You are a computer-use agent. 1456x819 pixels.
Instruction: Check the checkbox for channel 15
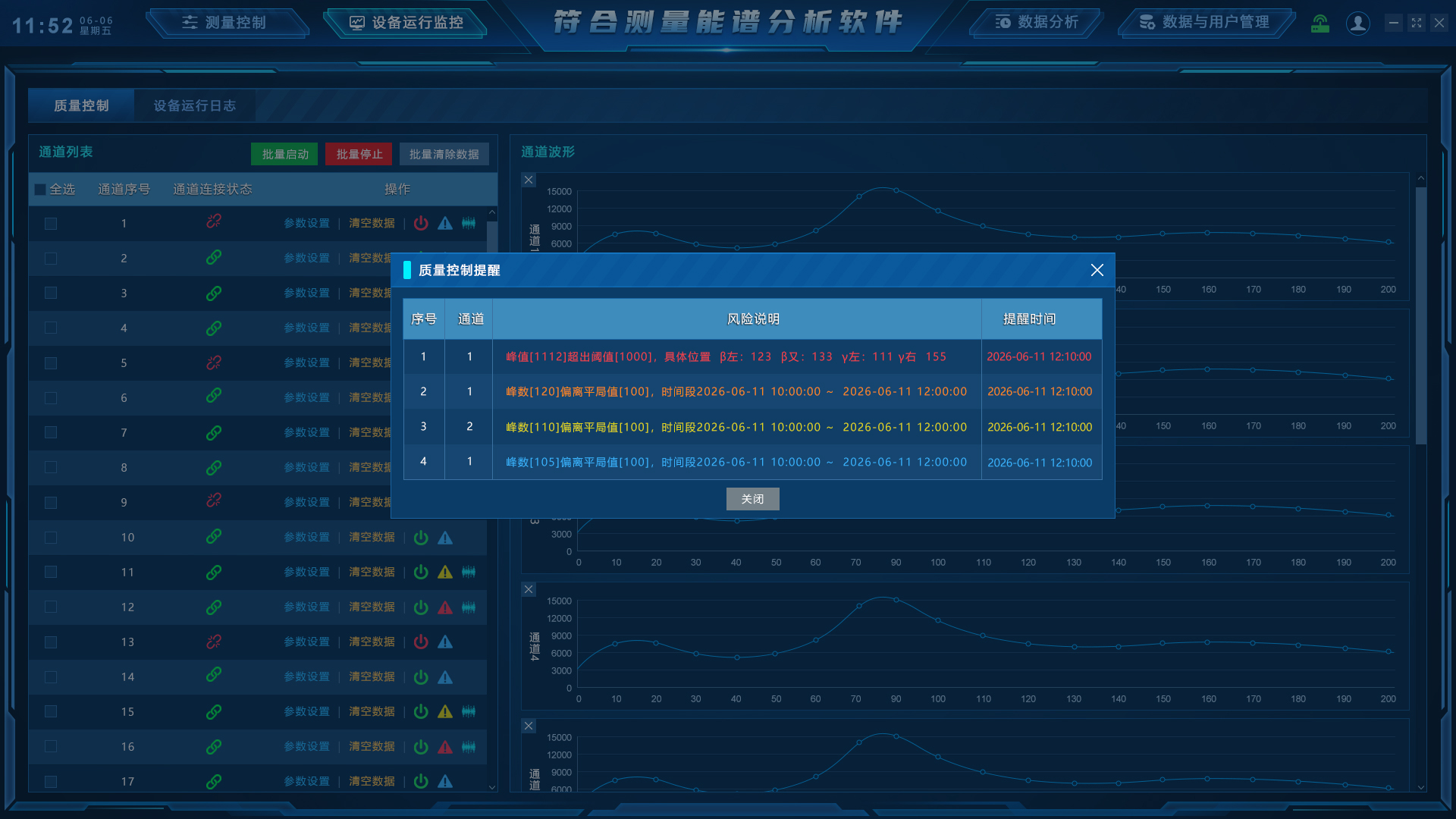pos(51,712)
